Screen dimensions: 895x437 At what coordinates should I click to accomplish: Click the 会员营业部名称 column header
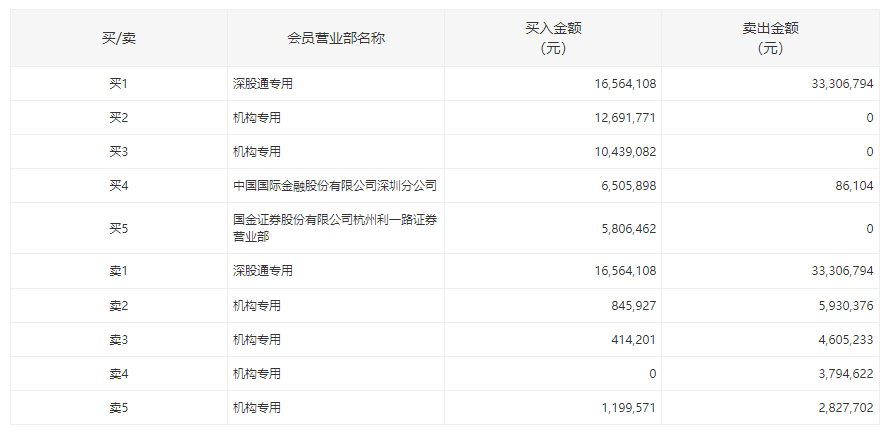(x=336, y=38)
